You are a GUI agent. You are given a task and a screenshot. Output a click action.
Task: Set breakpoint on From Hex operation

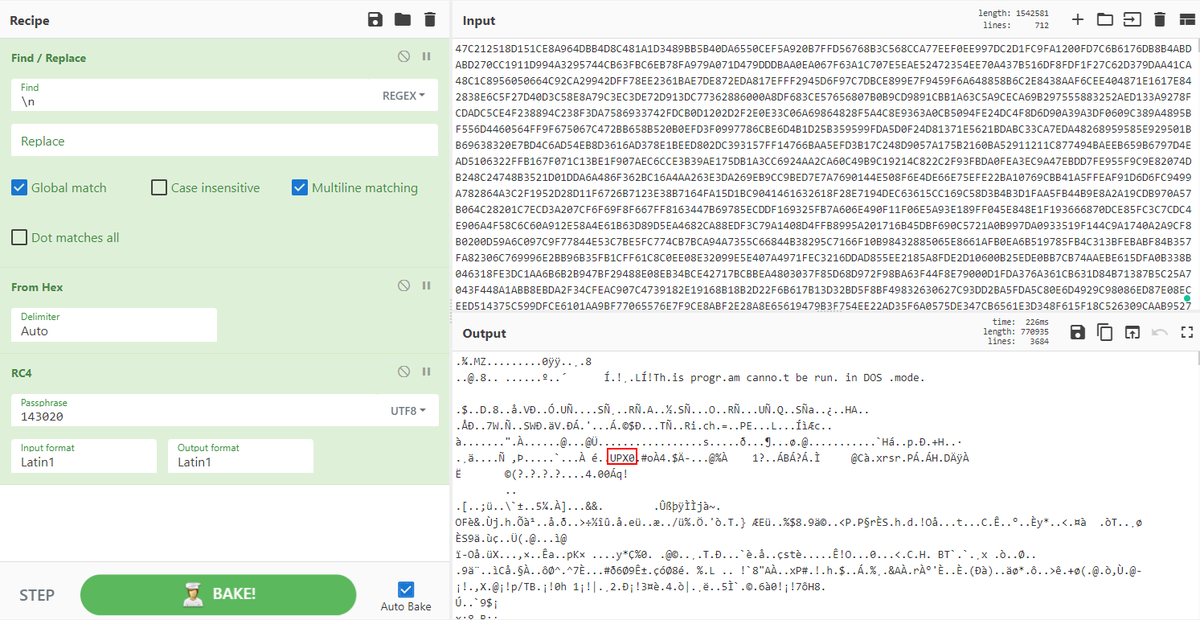[x=426, y=286]
